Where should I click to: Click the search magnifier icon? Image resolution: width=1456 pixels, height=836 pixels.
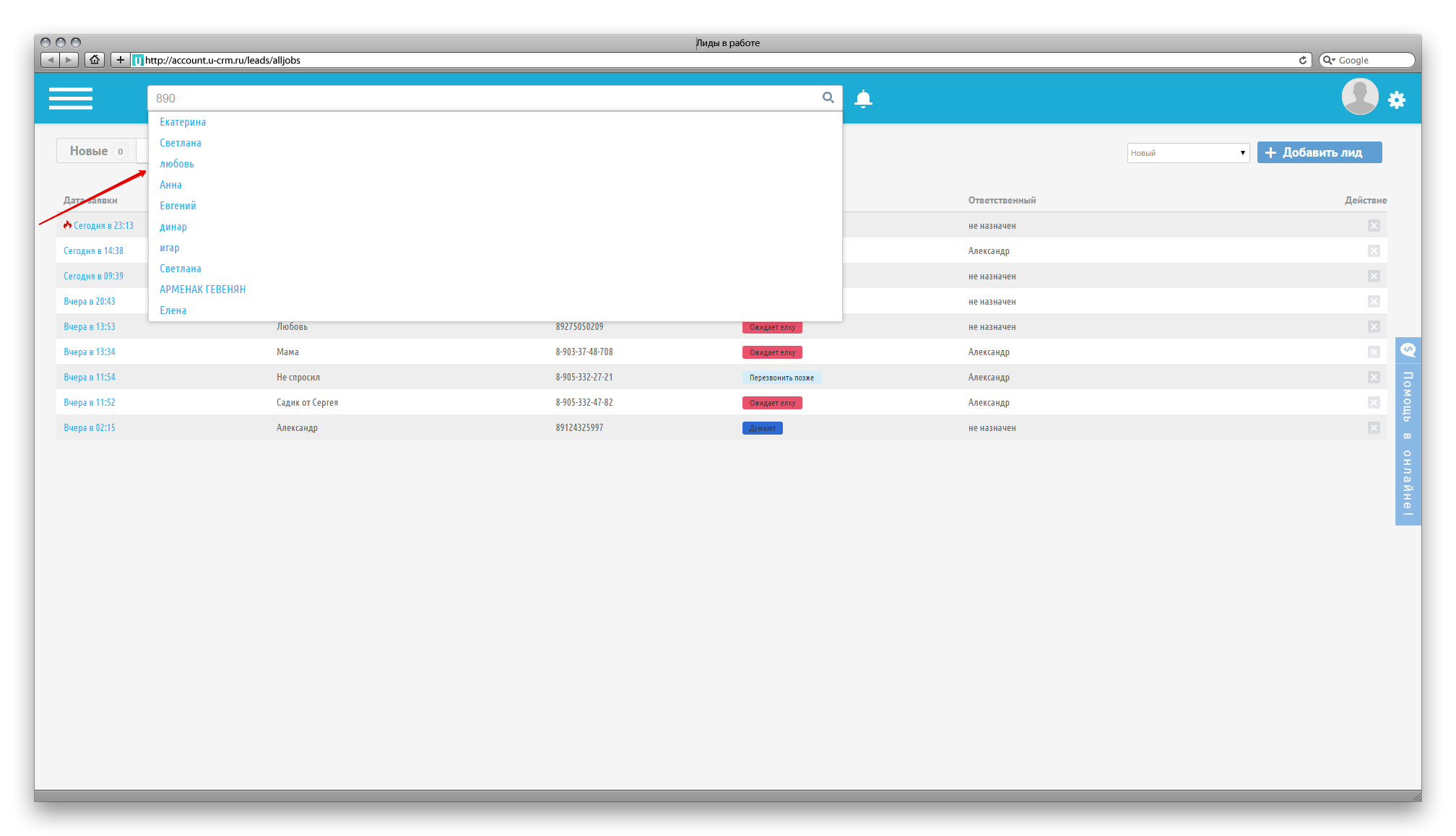click(828, 97)
